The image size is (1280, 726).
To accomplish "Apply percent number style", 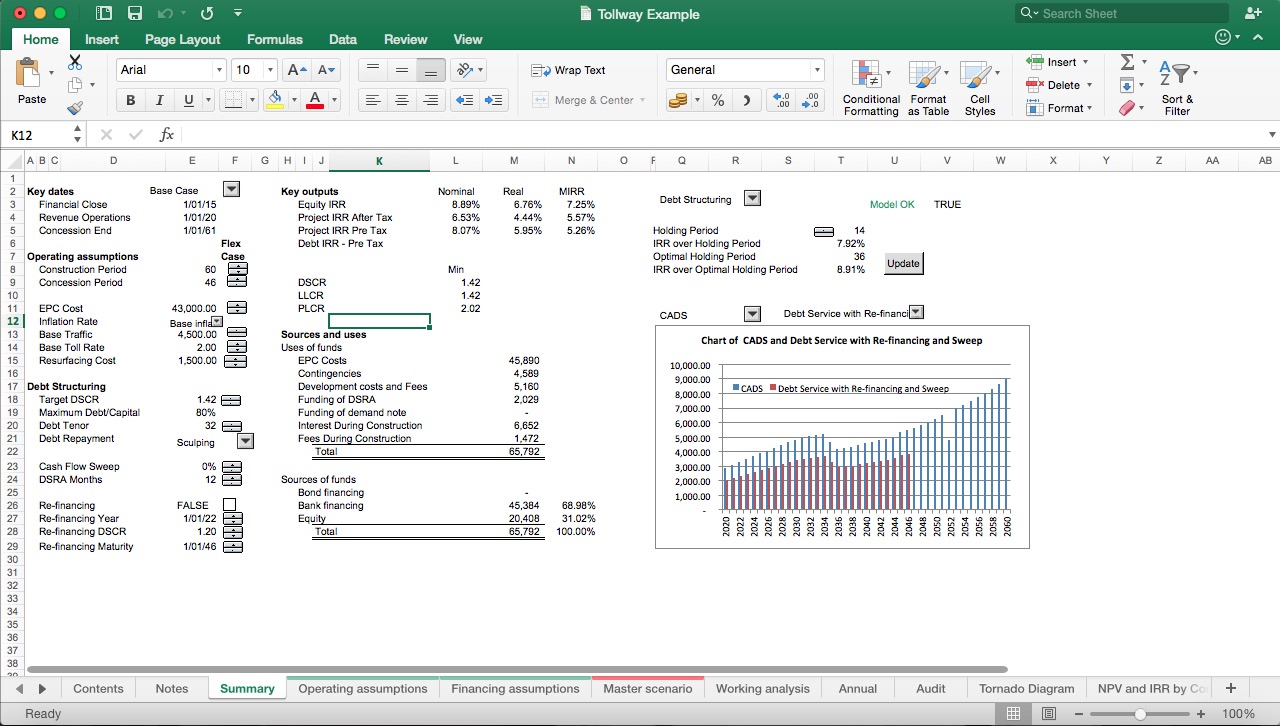I will 716,100.
